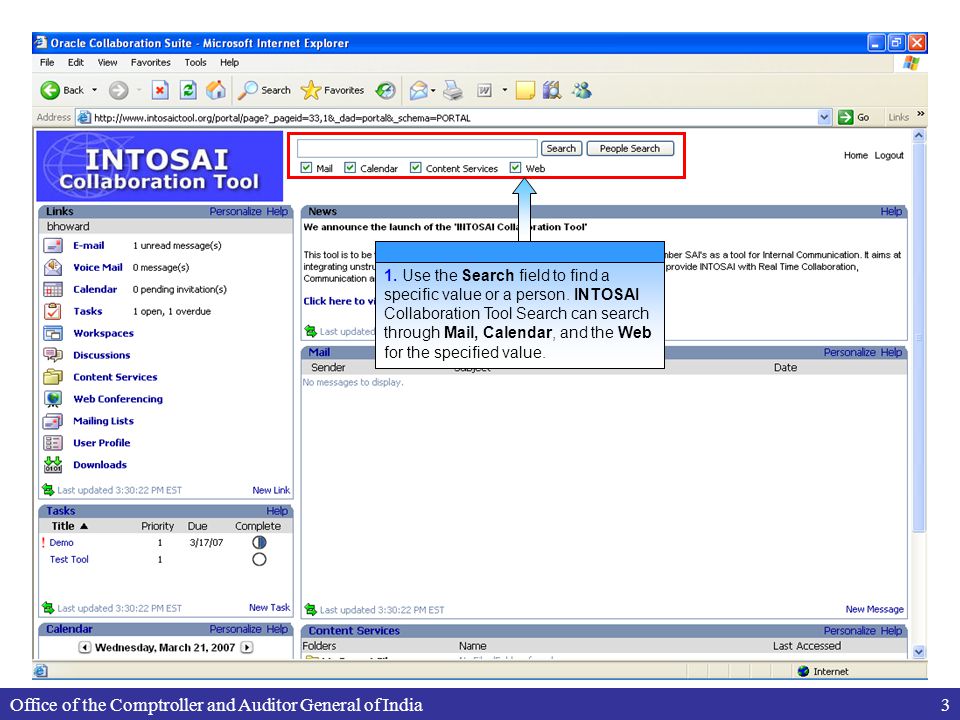Refresh the Mail portlet via green arrows icon
This screenshot has height=720, width=960.
click(x=310, y=609)
